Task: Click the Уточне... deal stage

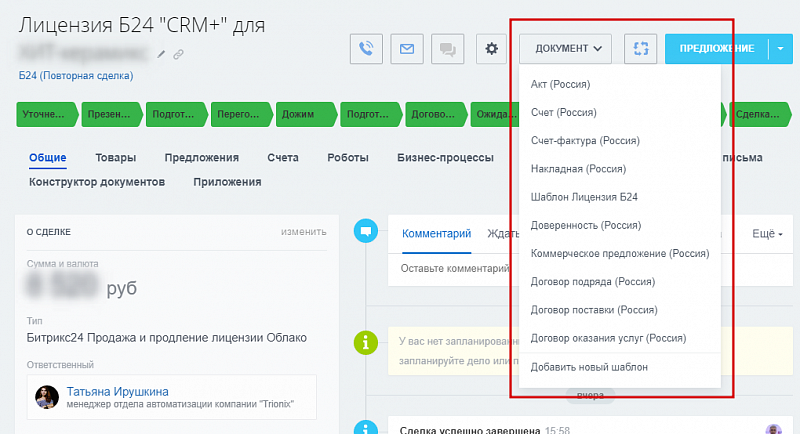Action: [46, 114]
